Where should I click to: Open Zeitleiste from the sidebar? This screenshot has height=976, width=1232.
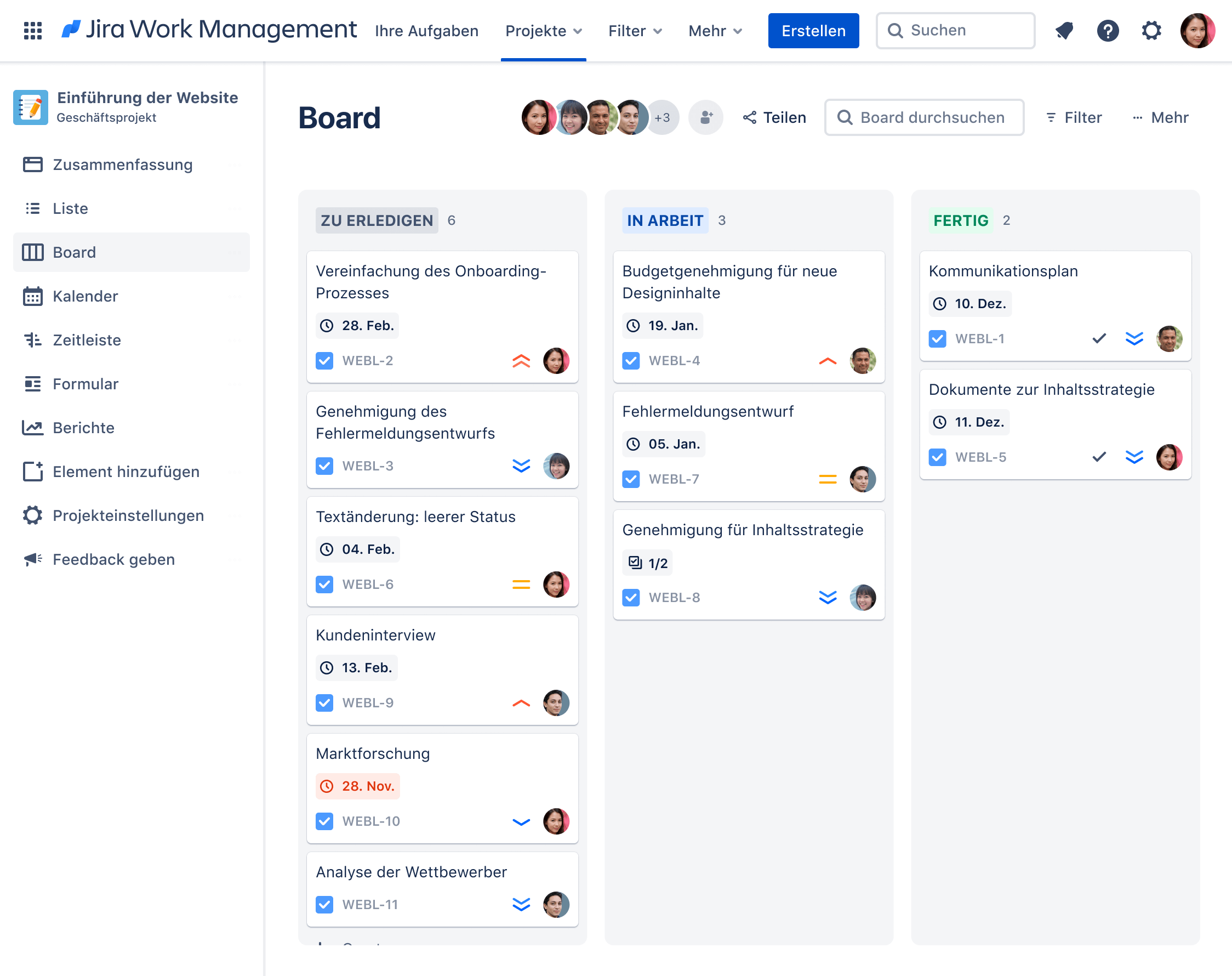click(86, 340)
